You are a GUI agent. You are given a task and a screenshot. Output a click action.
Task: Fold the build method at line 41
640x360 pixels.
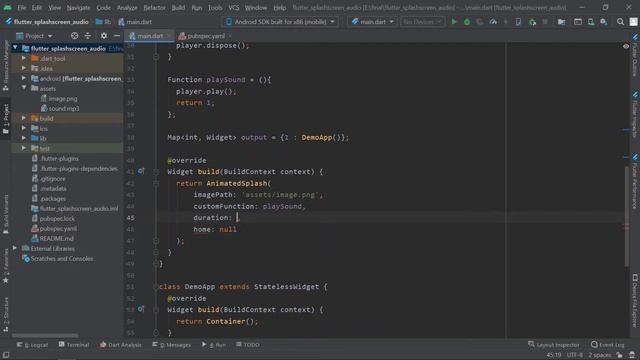pyautogui.click(x=156, y=172)
